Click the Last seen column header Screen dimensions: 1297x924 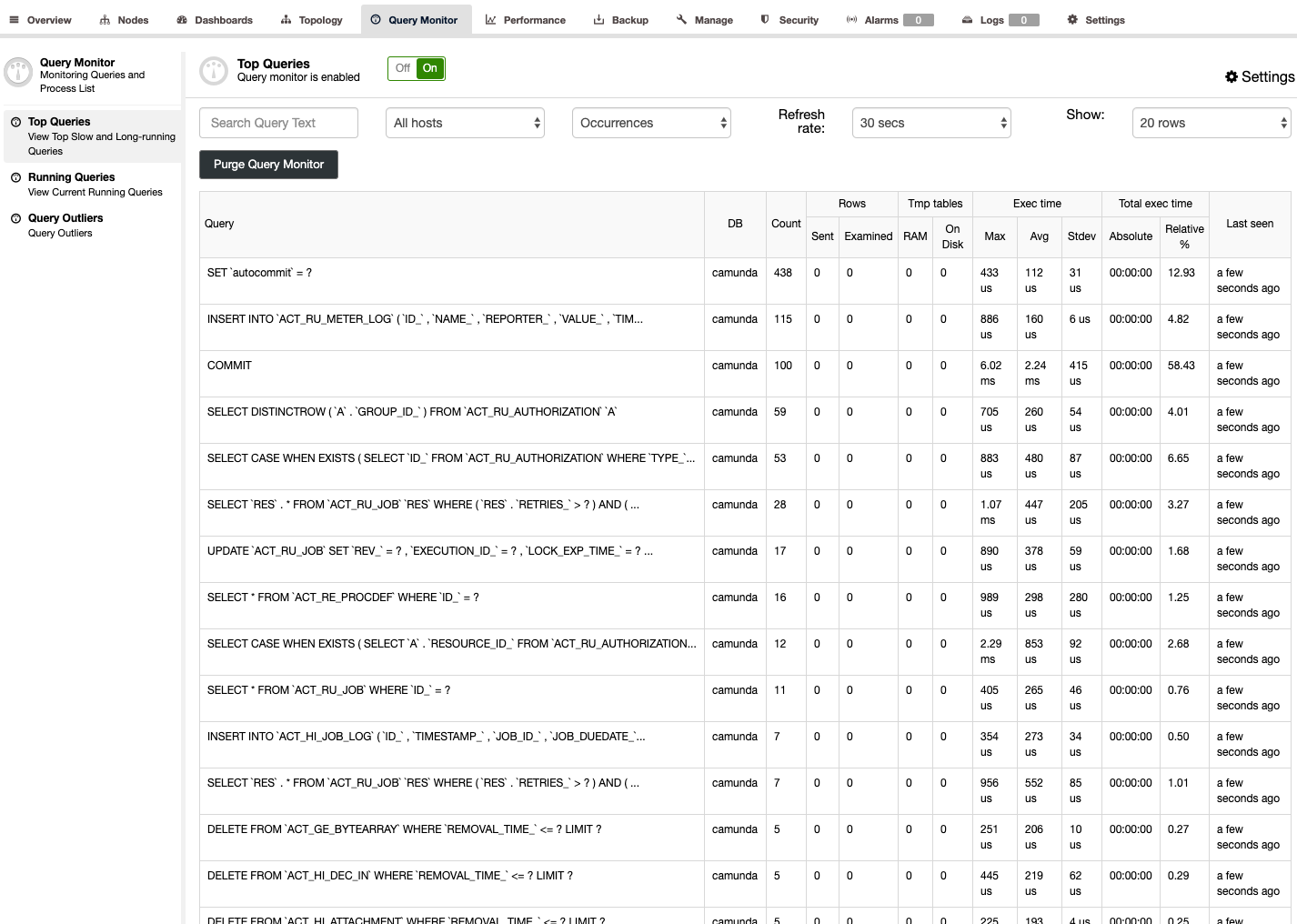point(1250,224)
